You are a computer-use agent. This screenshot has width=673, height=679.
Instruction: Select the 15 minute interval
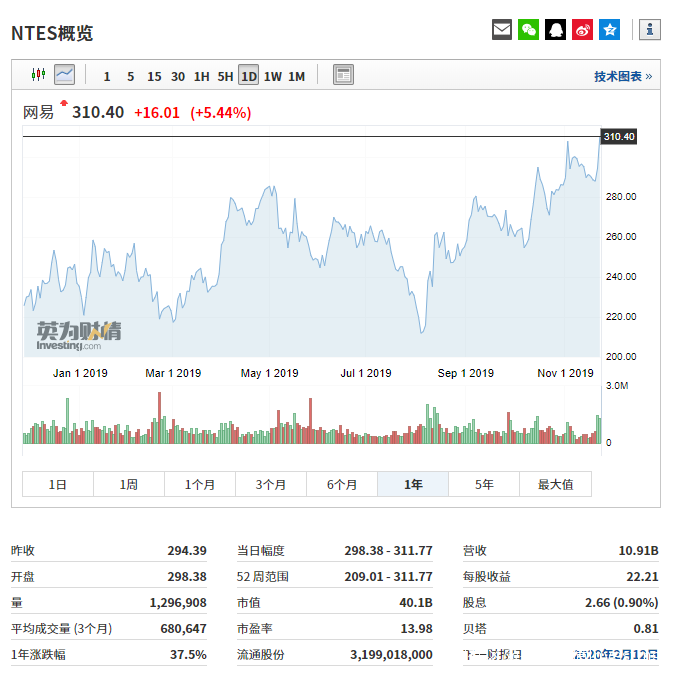pyautogui.click(x=154, y=77)
